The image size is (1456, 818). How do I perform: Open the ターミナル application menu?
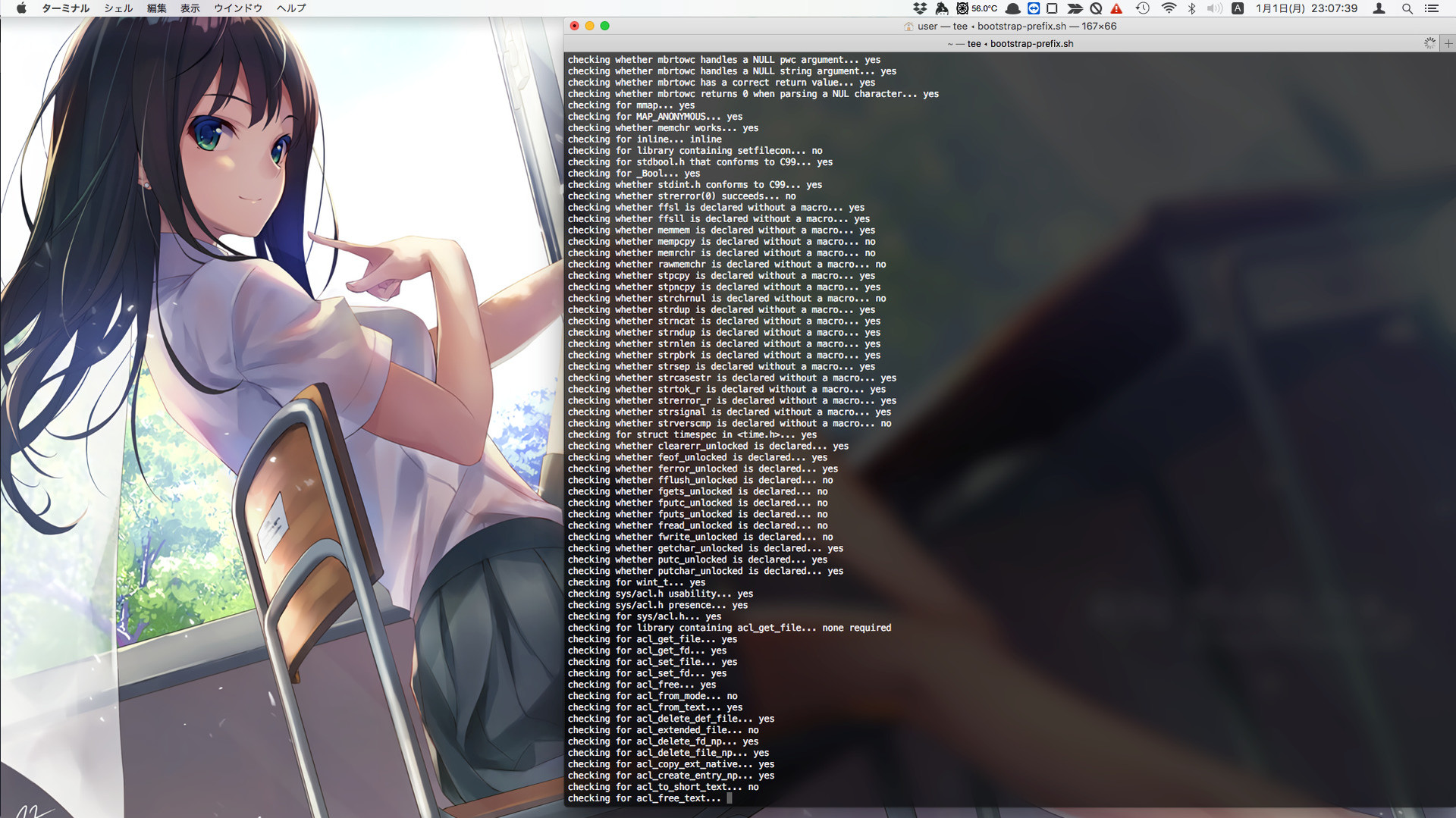(65, 8)
